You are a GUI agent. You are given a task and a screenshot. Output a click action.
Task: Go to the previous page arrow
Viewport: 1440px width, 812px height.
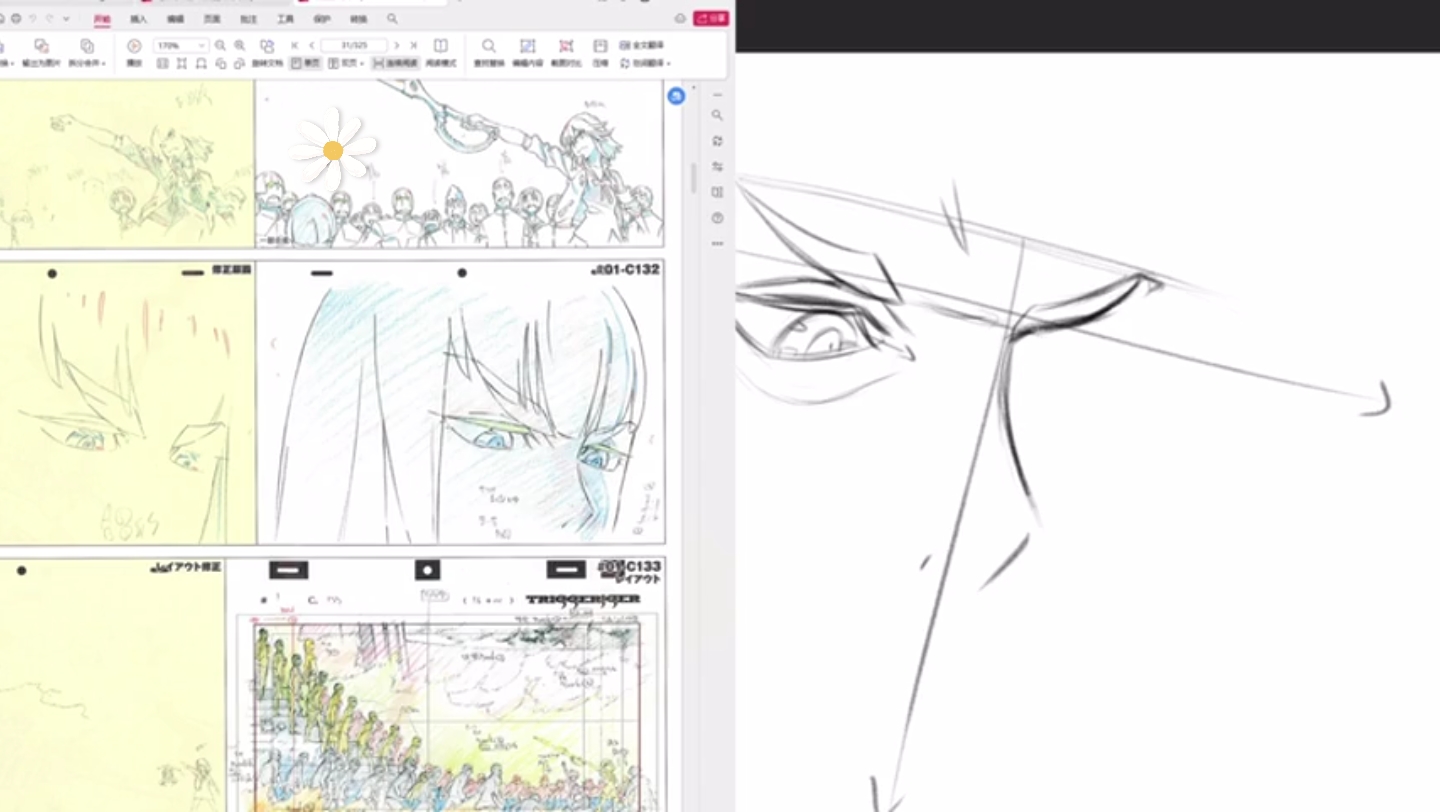click(311, 46)
